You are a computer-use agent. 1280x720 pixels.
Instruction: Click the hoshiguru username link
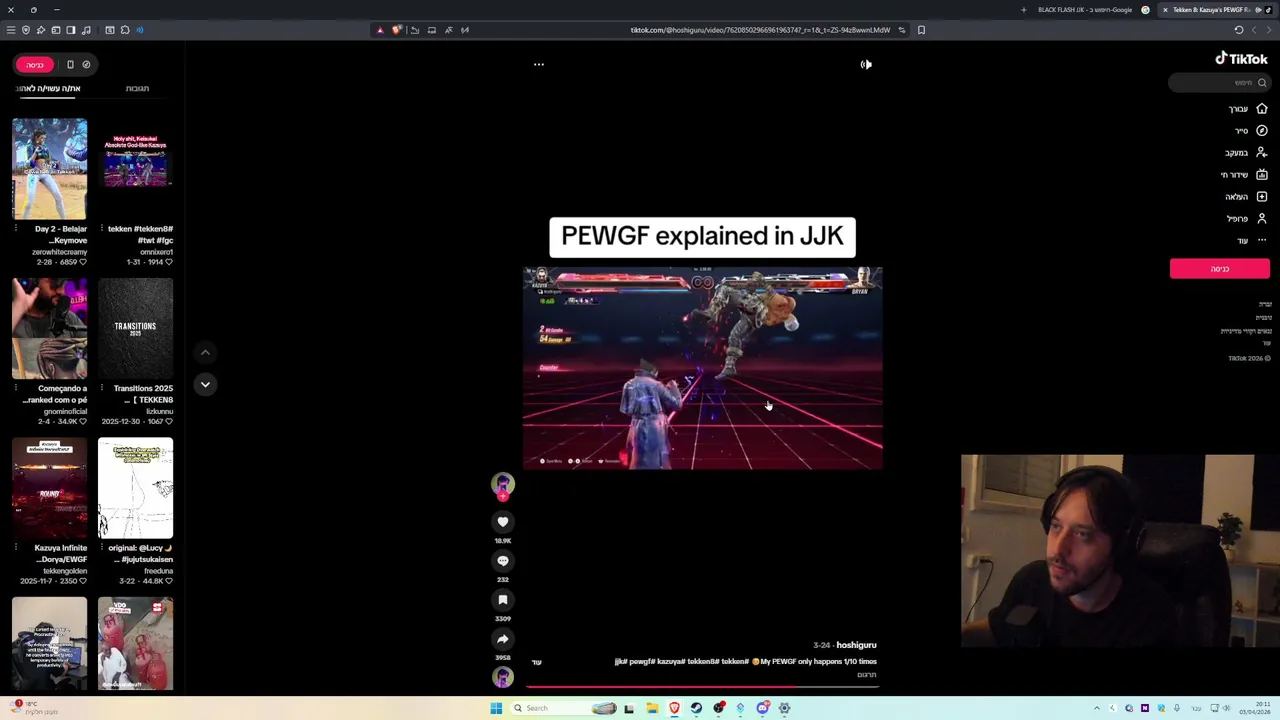tap(856, 645)
